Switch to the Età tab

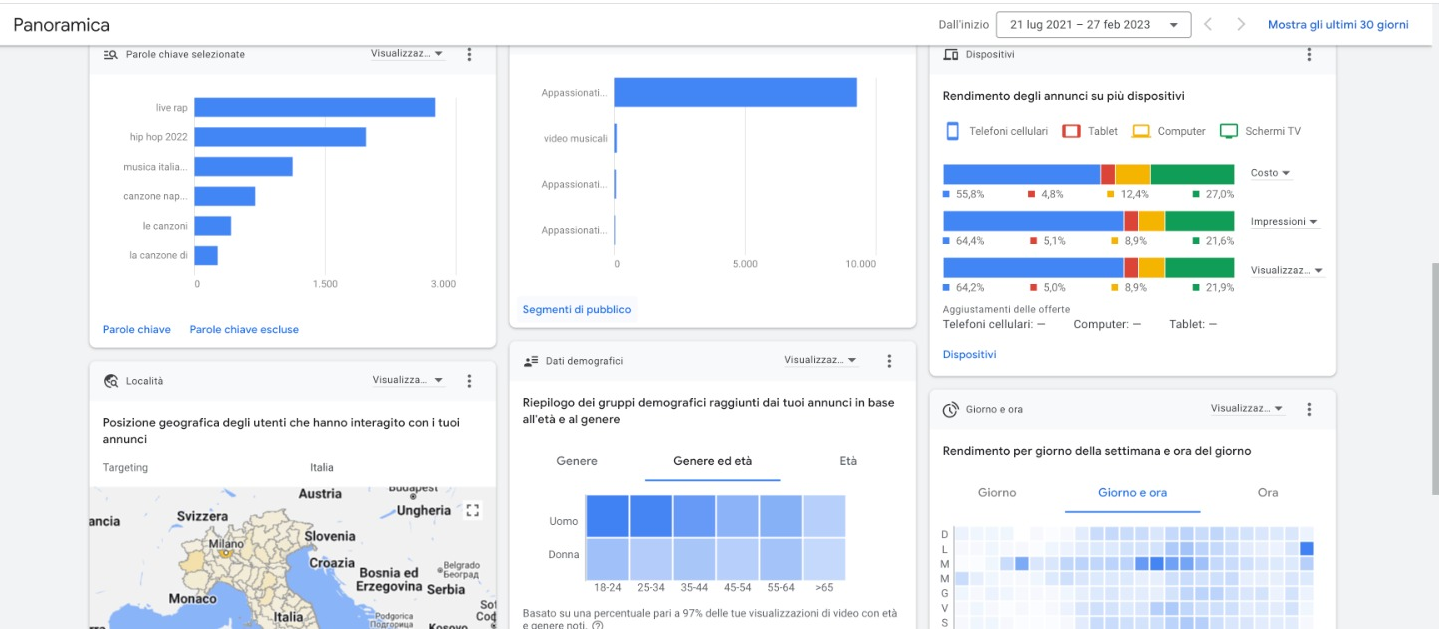pyautogui.click(x=848, y=461)
